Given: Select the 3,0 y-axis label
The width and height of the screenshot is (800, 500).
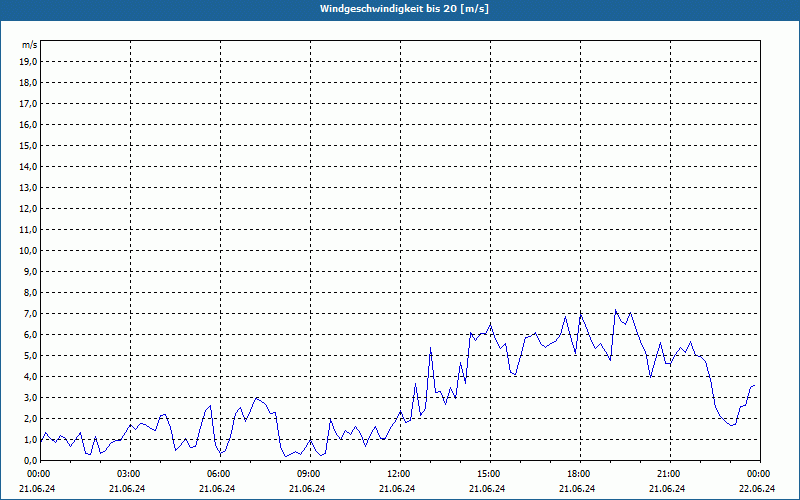Looking at the screenshot, I should pyautogui.click(x=30, y=397).
